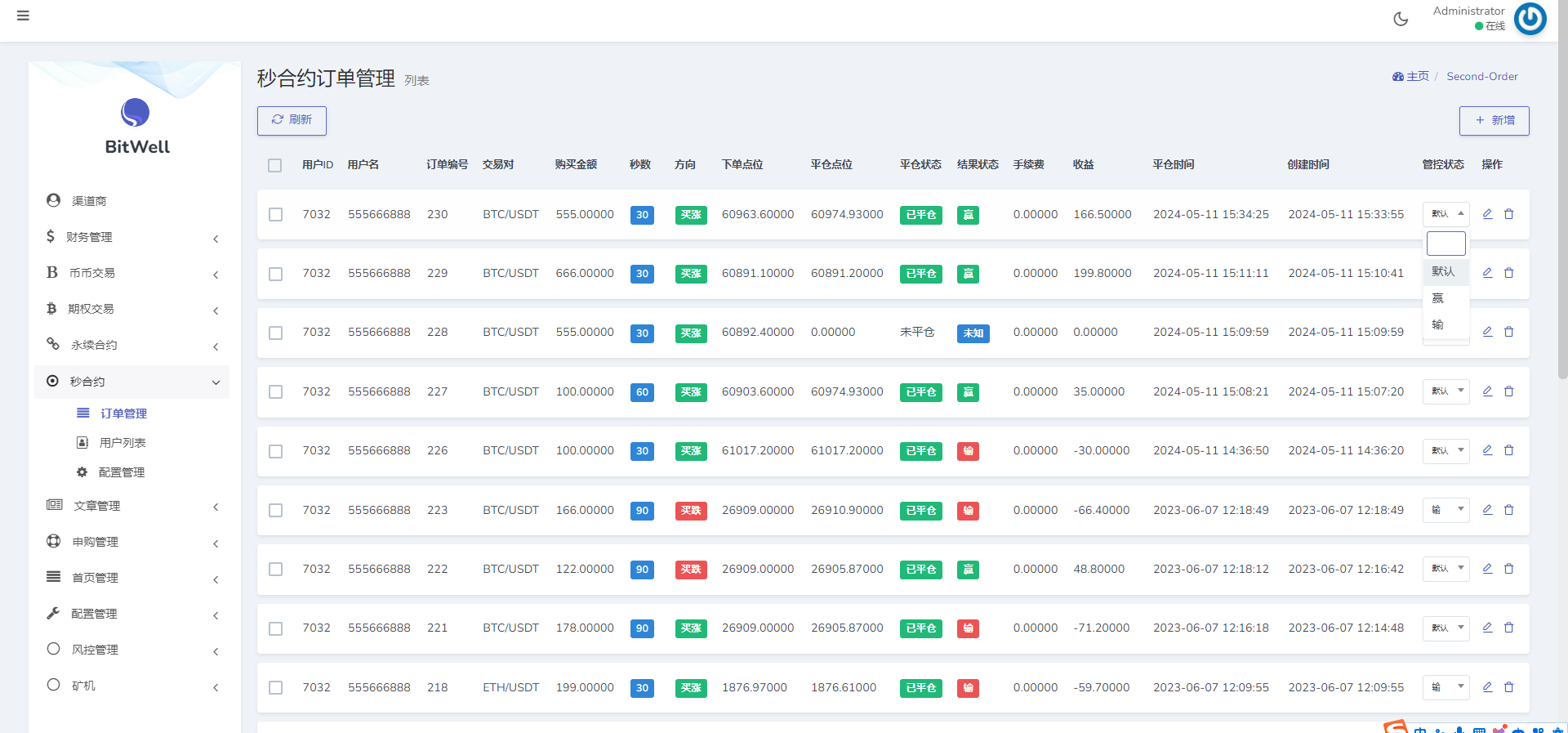Click the 新增 add button
This screenshot has width=1568, height=733.
(1494, 121)
